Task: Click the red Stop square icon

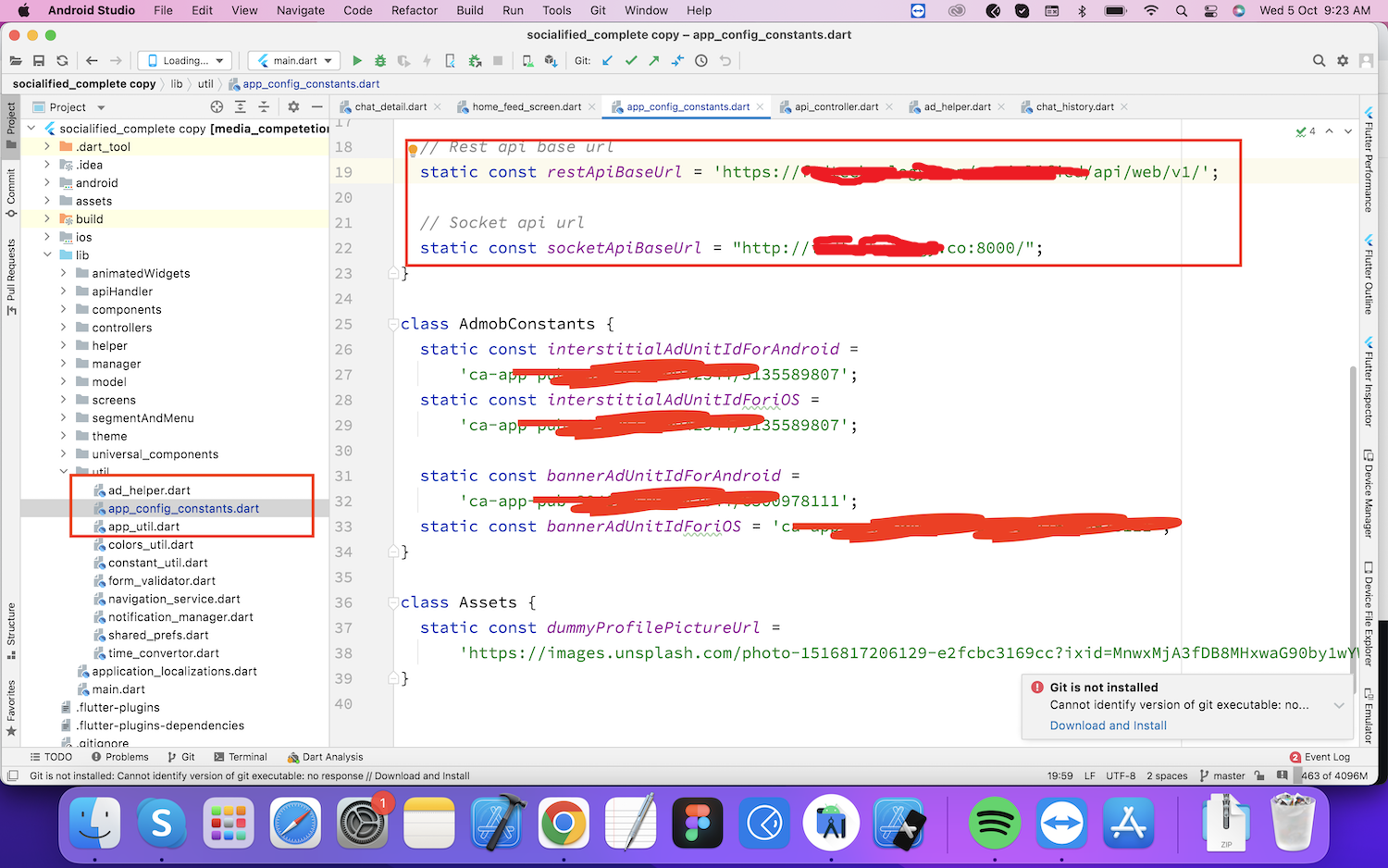Action: click(498, 61)
